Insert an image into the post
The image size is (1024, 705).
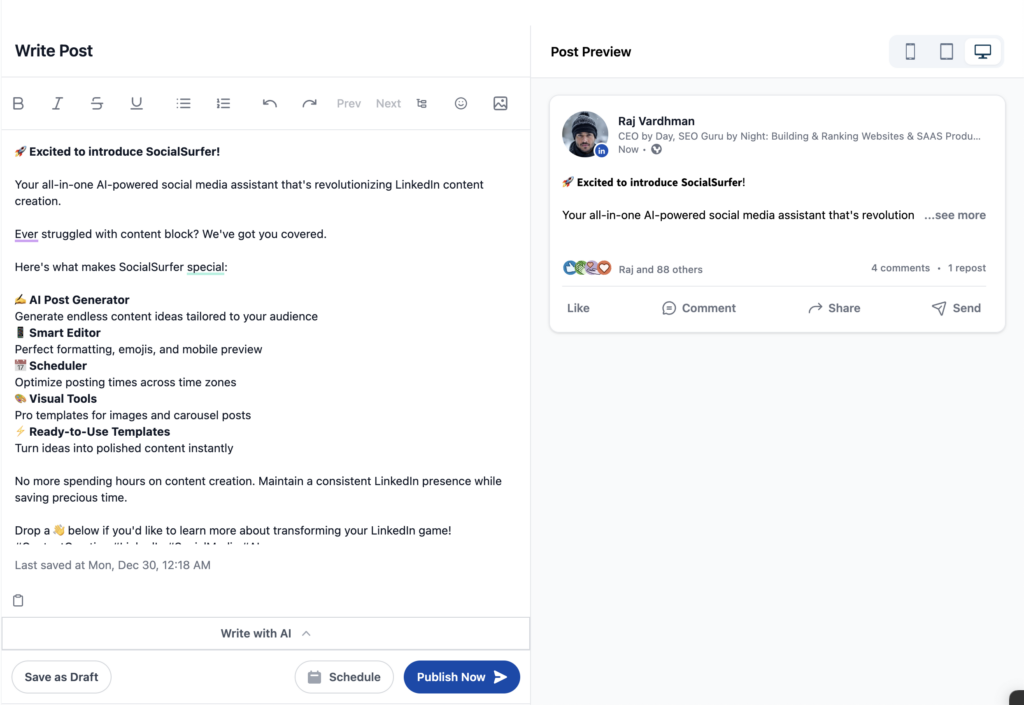pos(500,103)
